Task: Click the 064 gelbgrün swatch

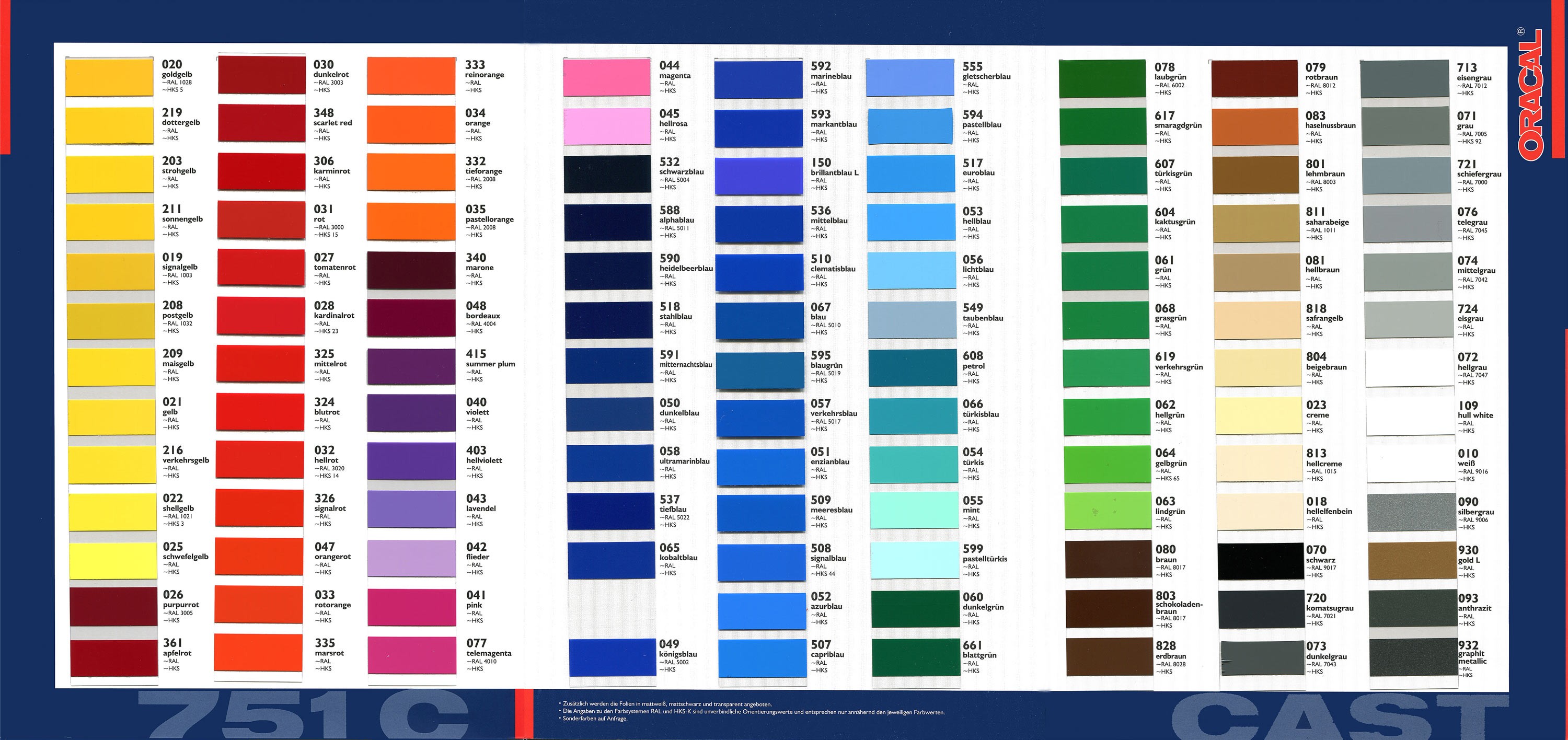Action: click(x=1107, y=465)
